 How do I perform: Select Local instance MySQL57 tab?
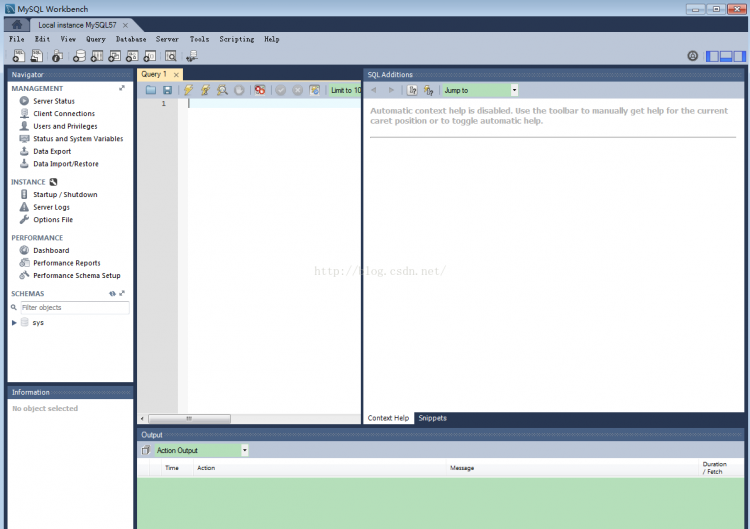coord(77,25)
